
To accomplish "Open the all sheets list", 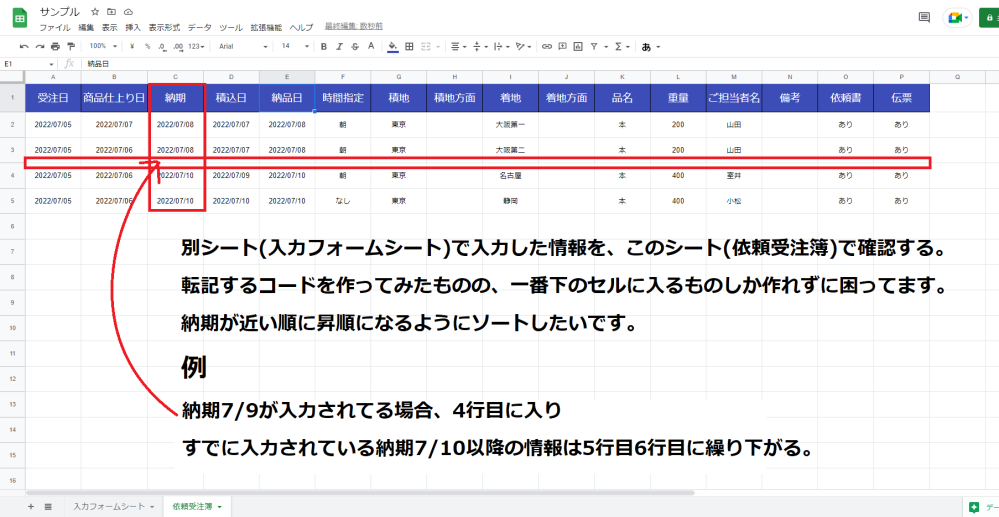I will click(x=48, y=507).
